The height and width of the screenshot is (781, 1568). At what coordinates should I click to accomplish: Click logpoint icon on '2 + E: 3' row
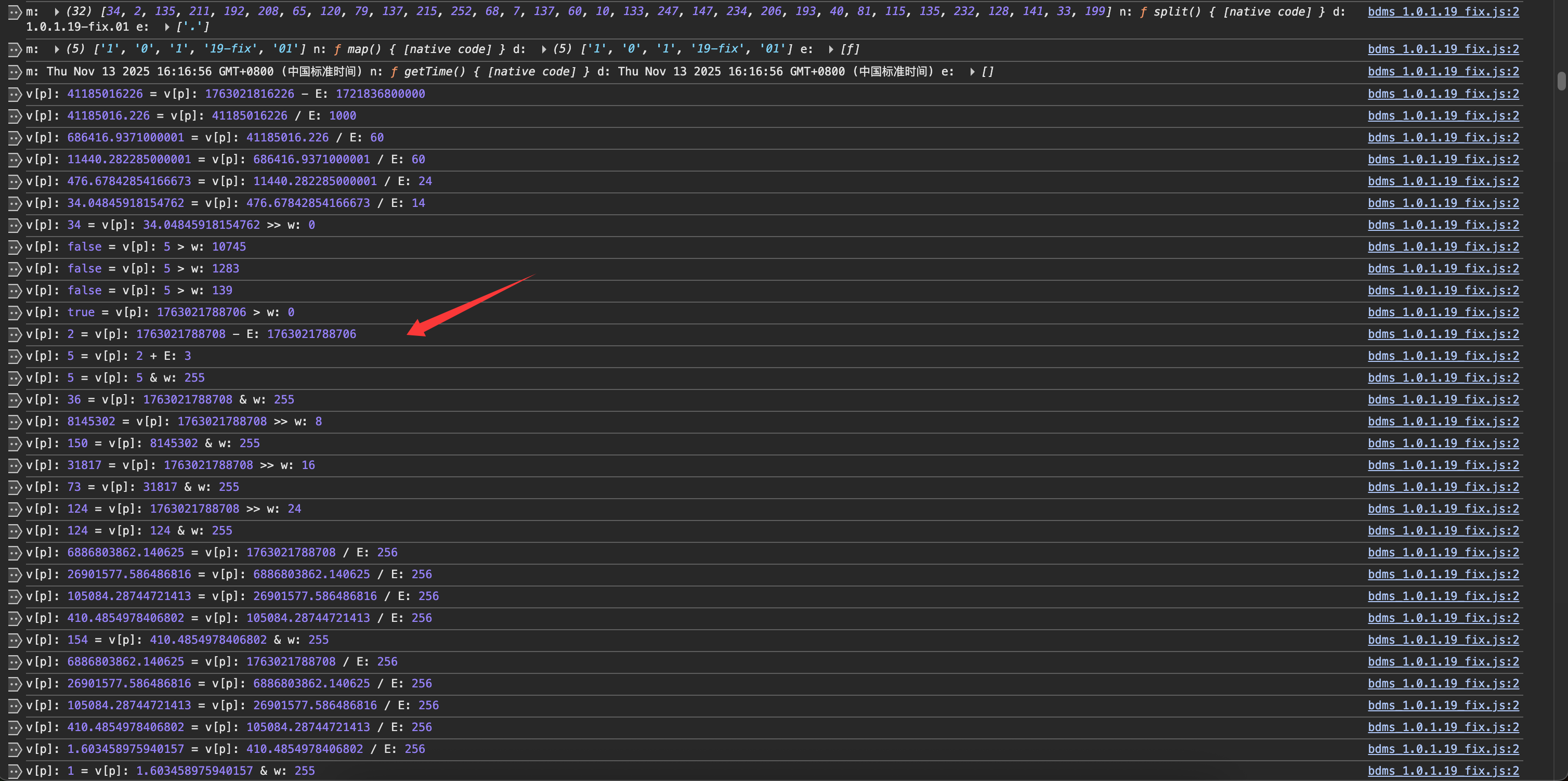tap(14, 356)
